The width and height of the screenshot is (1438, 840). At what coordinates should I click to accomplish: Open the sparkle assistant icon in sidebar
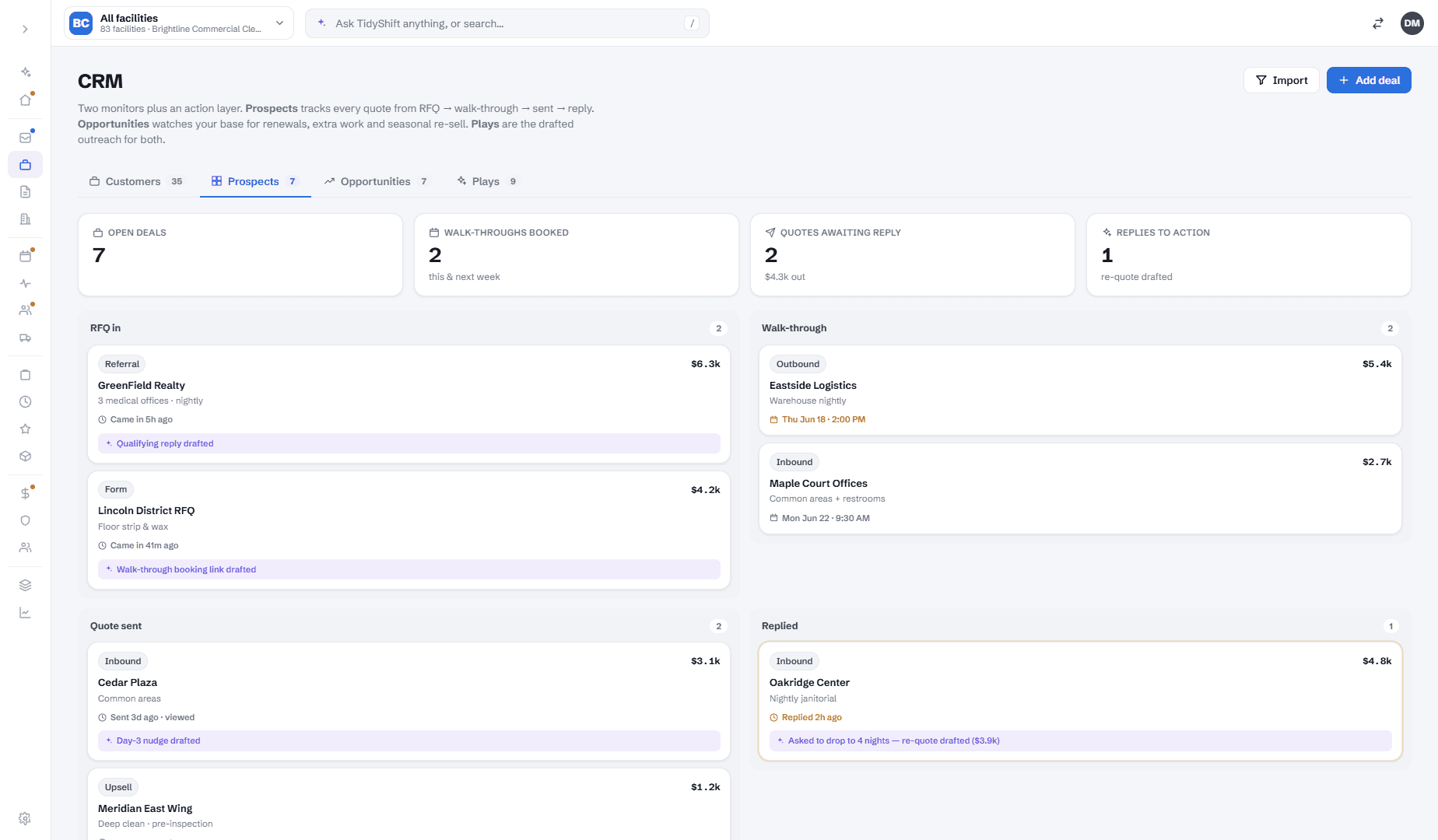pos(25,72)
